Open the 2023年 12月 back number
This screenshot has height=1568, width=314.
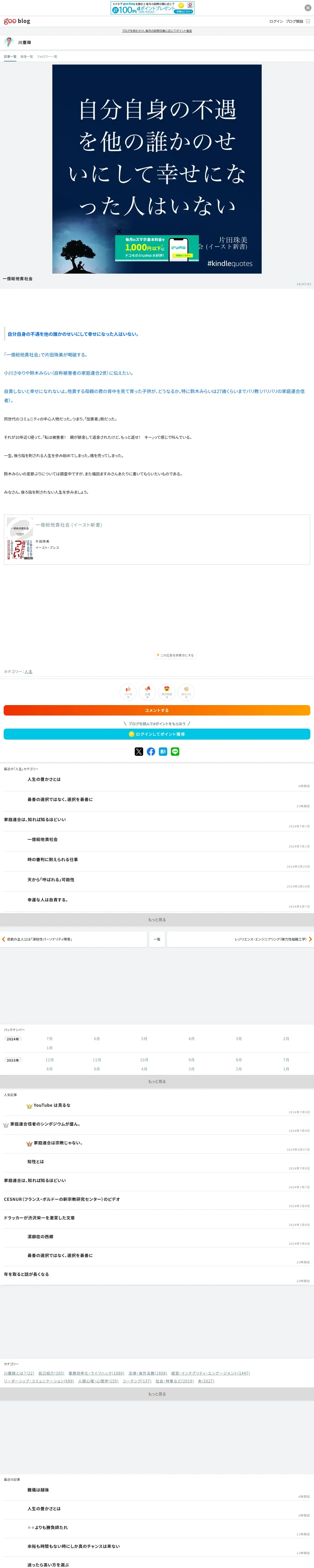click(x=49, y=1060)
